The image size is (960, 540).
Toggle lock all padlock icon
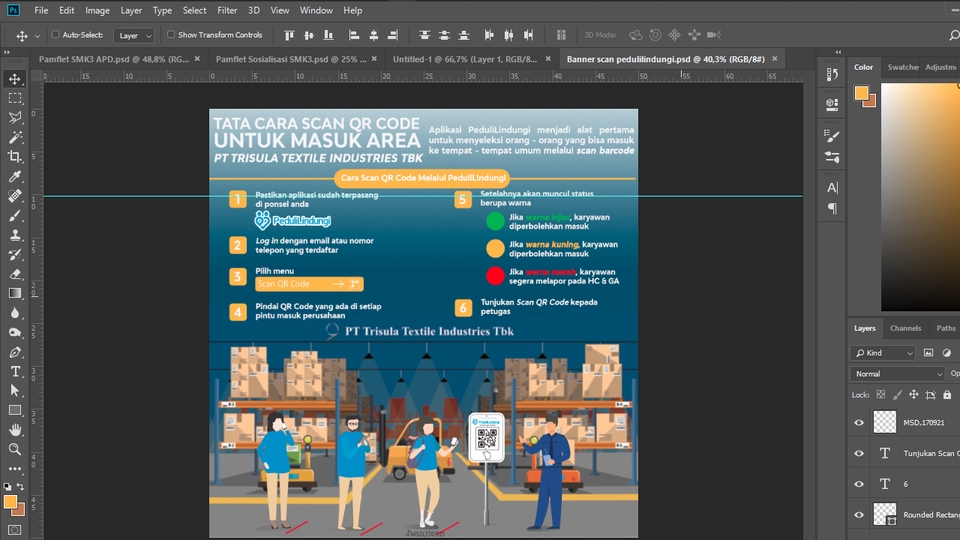[x=947, y=395]
